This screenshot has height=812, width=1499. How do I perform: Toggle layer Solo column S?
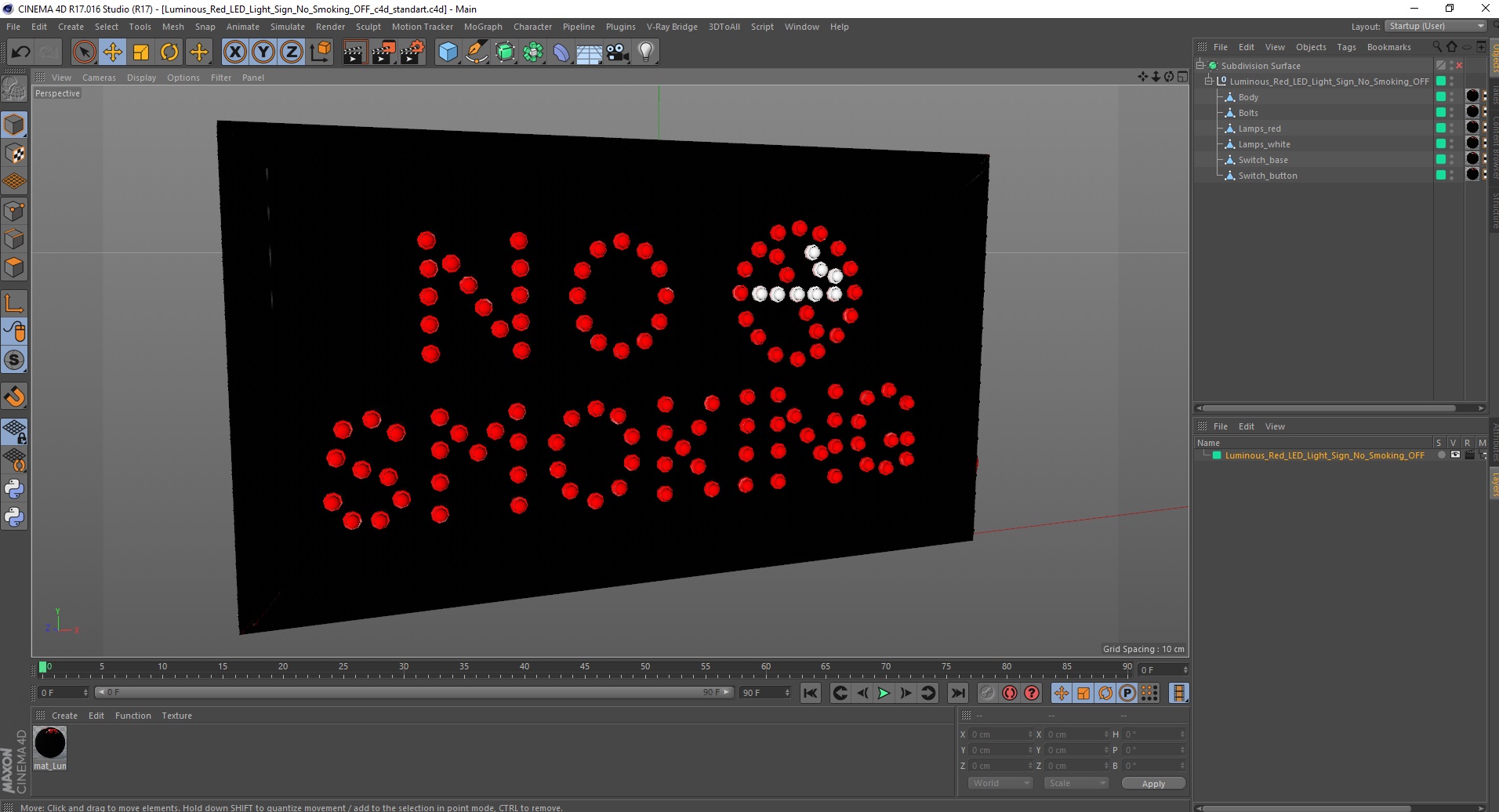pyautogui.click(x=1439, y=443)
